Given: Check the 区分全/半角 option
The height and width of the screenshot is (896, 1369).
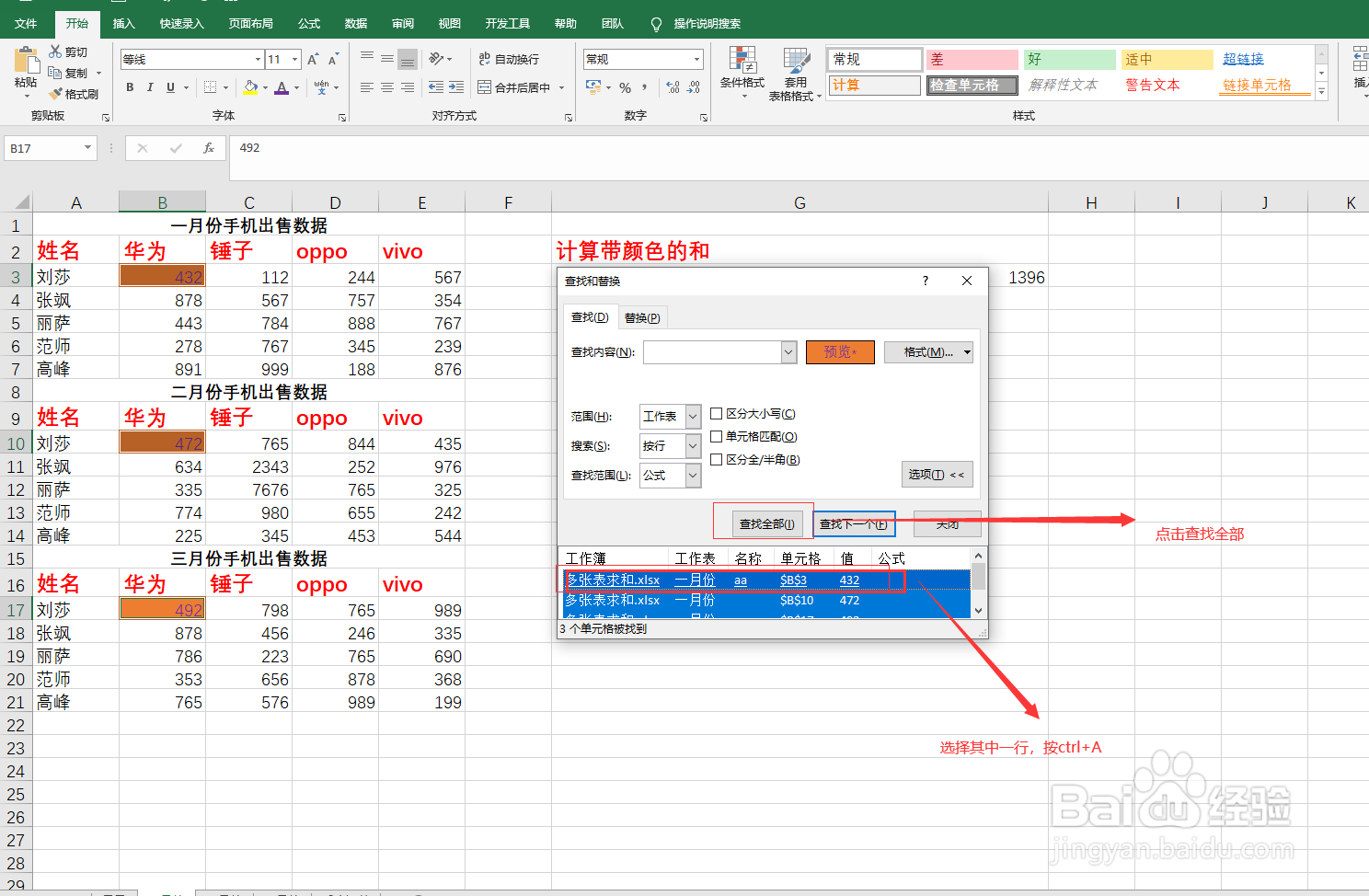Looking at the screenshot, I should [x=717, y=459].
